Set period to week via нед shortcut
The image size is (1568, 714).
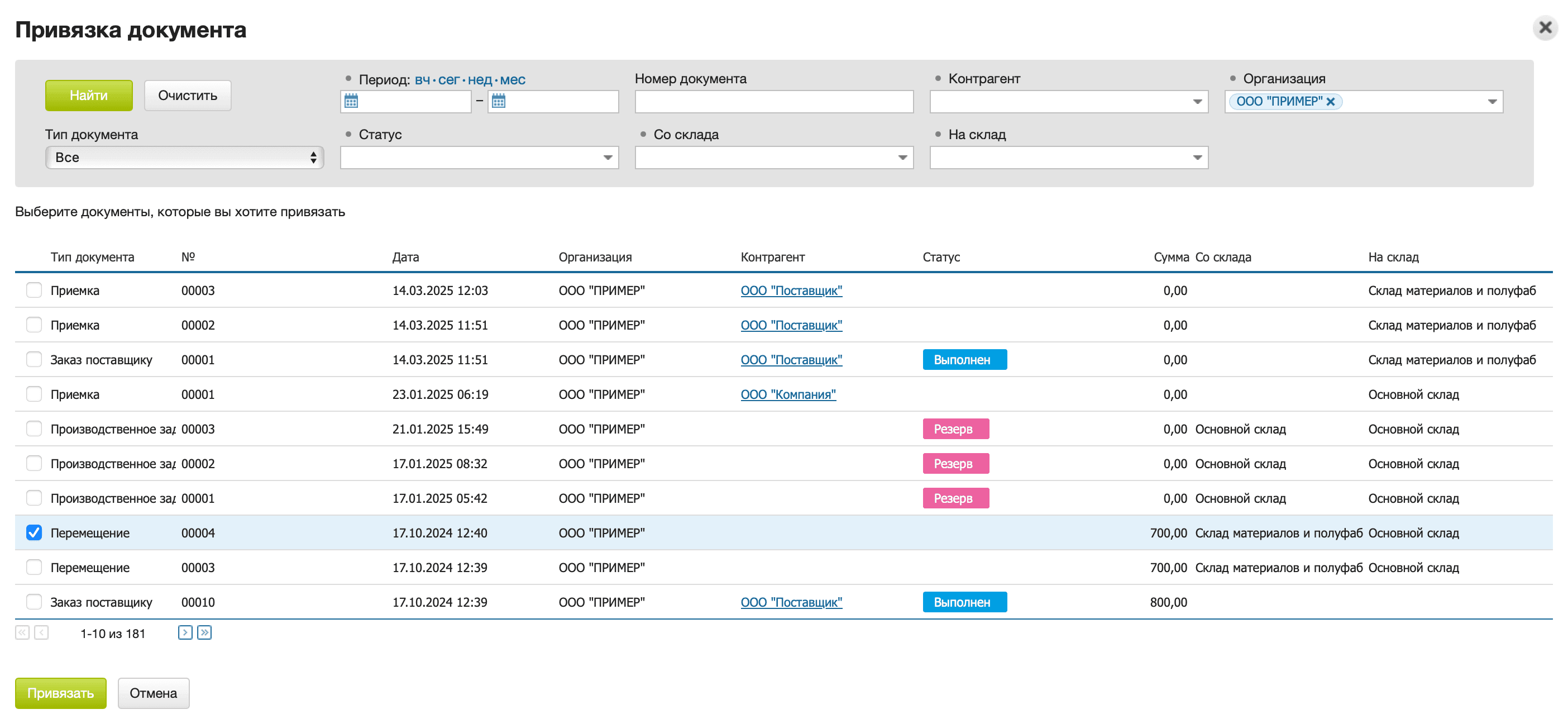click(x=480, y=80)
